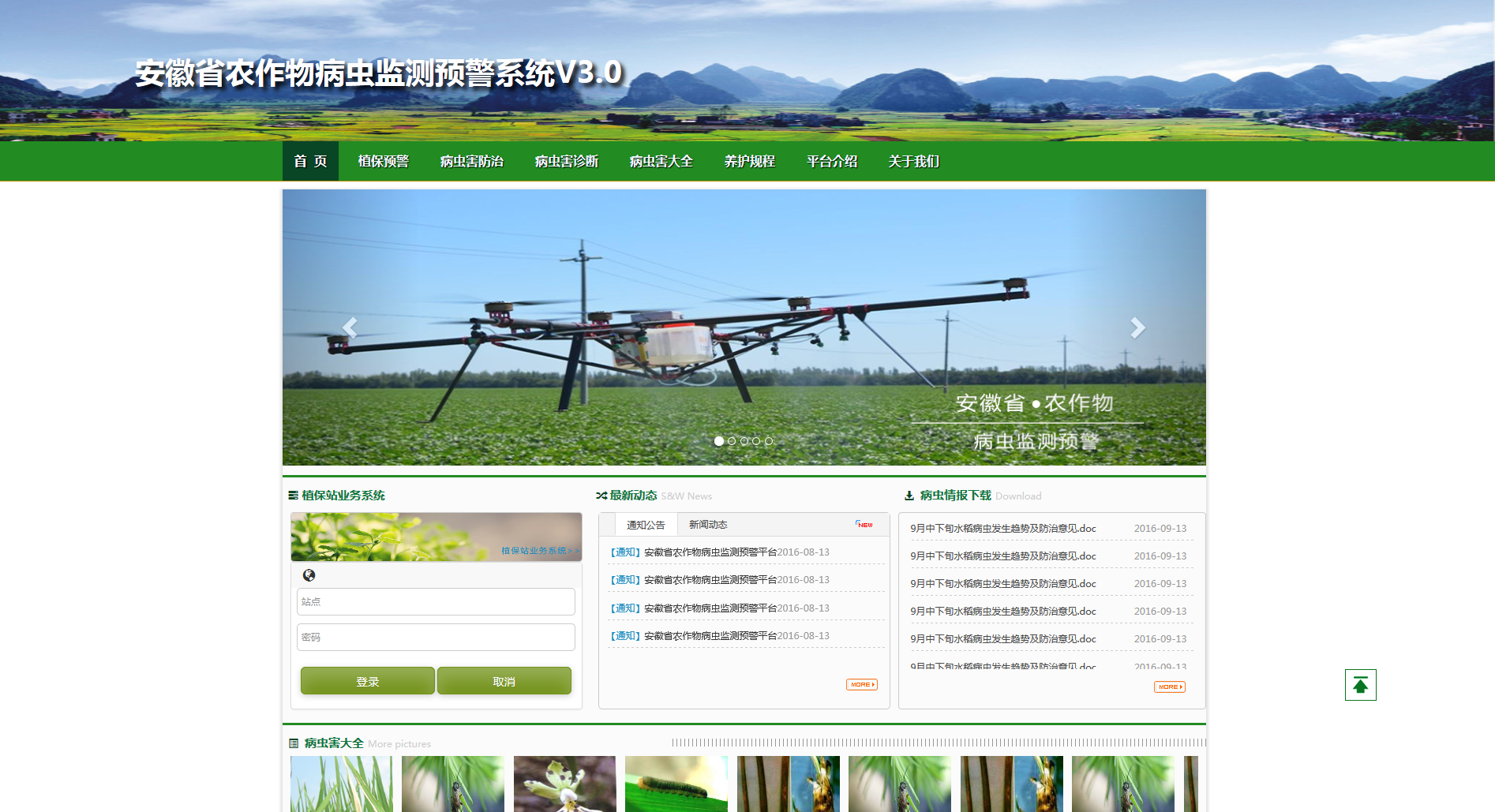Click the shuffle icon beside 最新动态
1495x812 pixels.
pyautogui.click(x=601, y=496)
